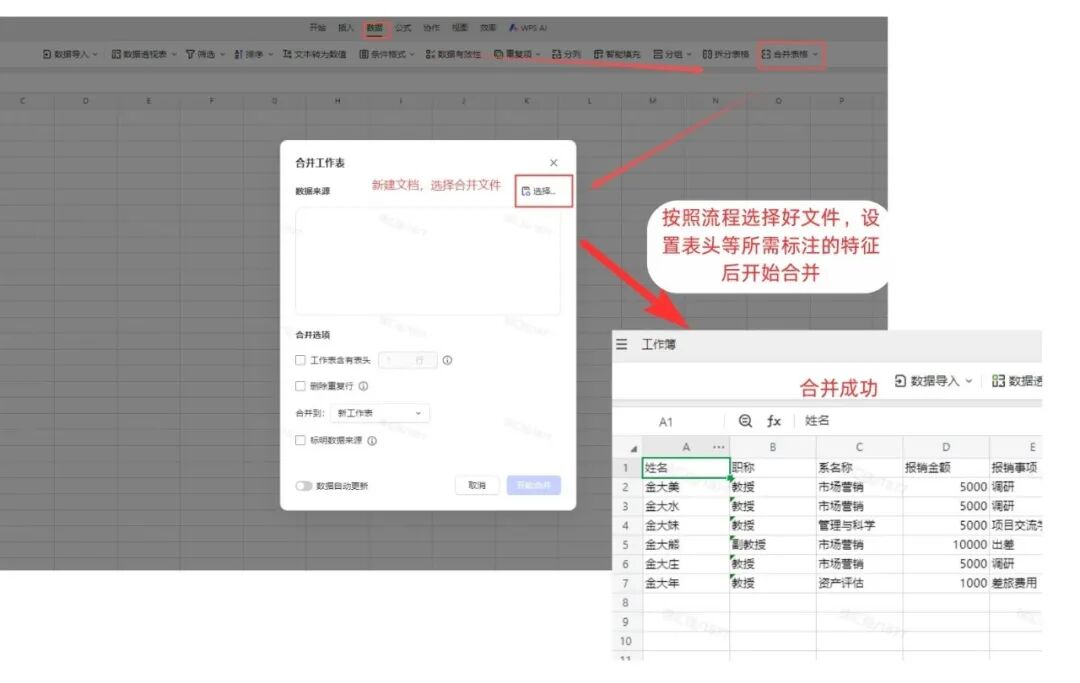Click the 智能填充 tool

(617, 54)
